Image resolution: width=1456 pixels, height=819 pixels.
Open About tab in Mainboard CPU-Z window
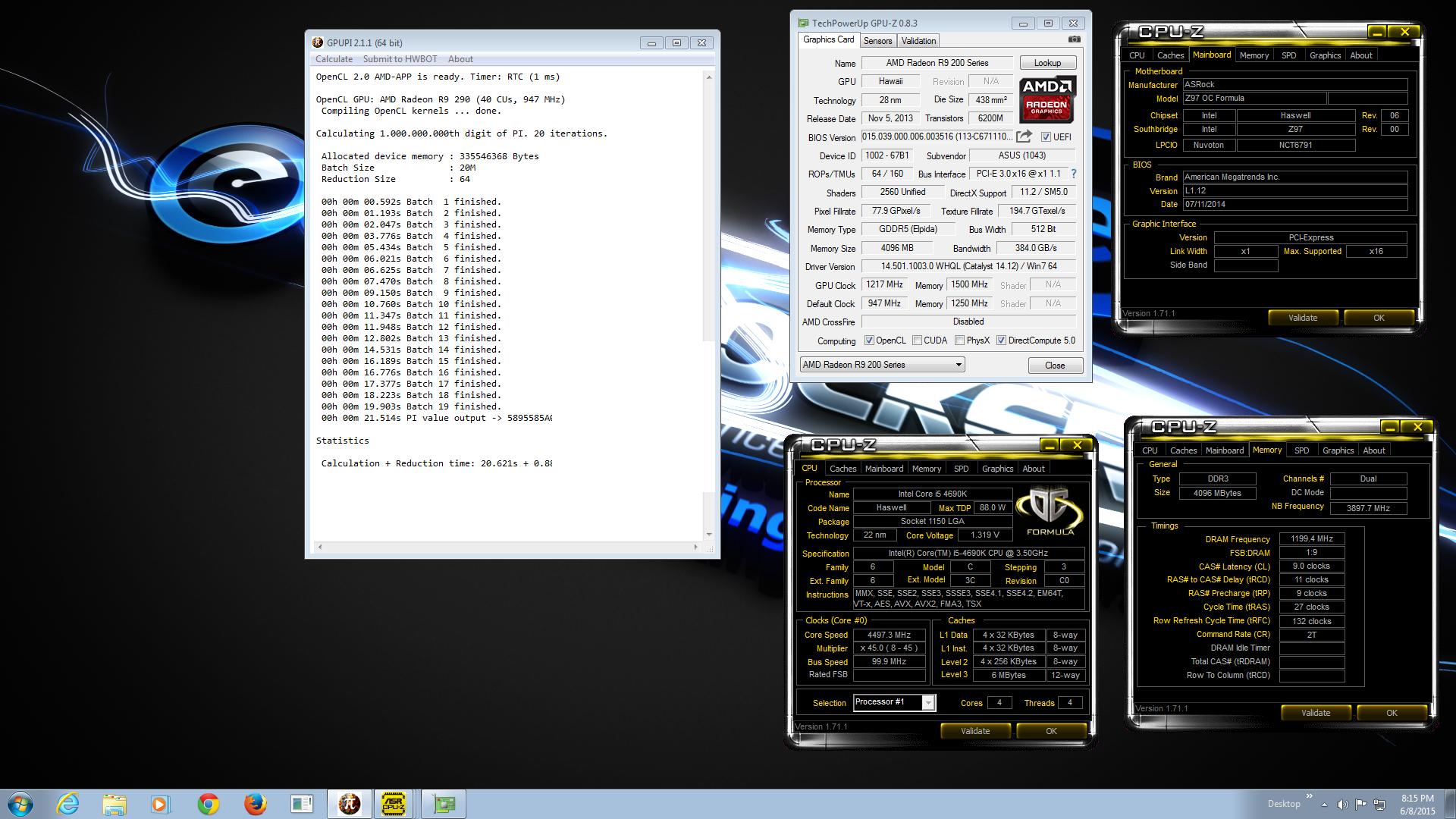coord(1361,55)
